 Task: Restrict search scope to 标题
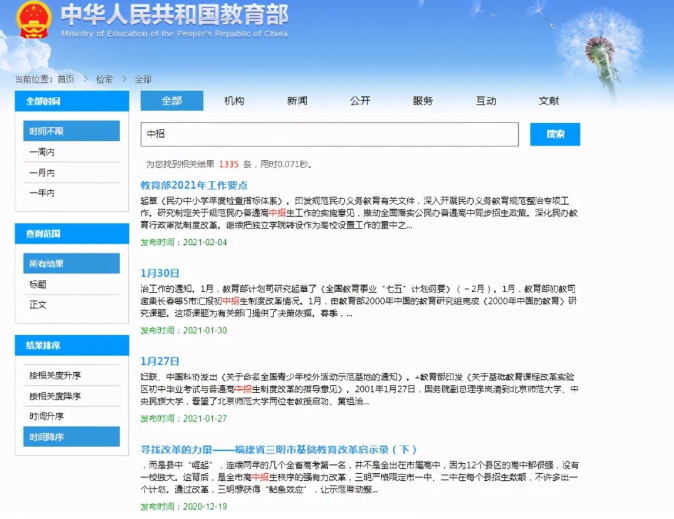38,284
